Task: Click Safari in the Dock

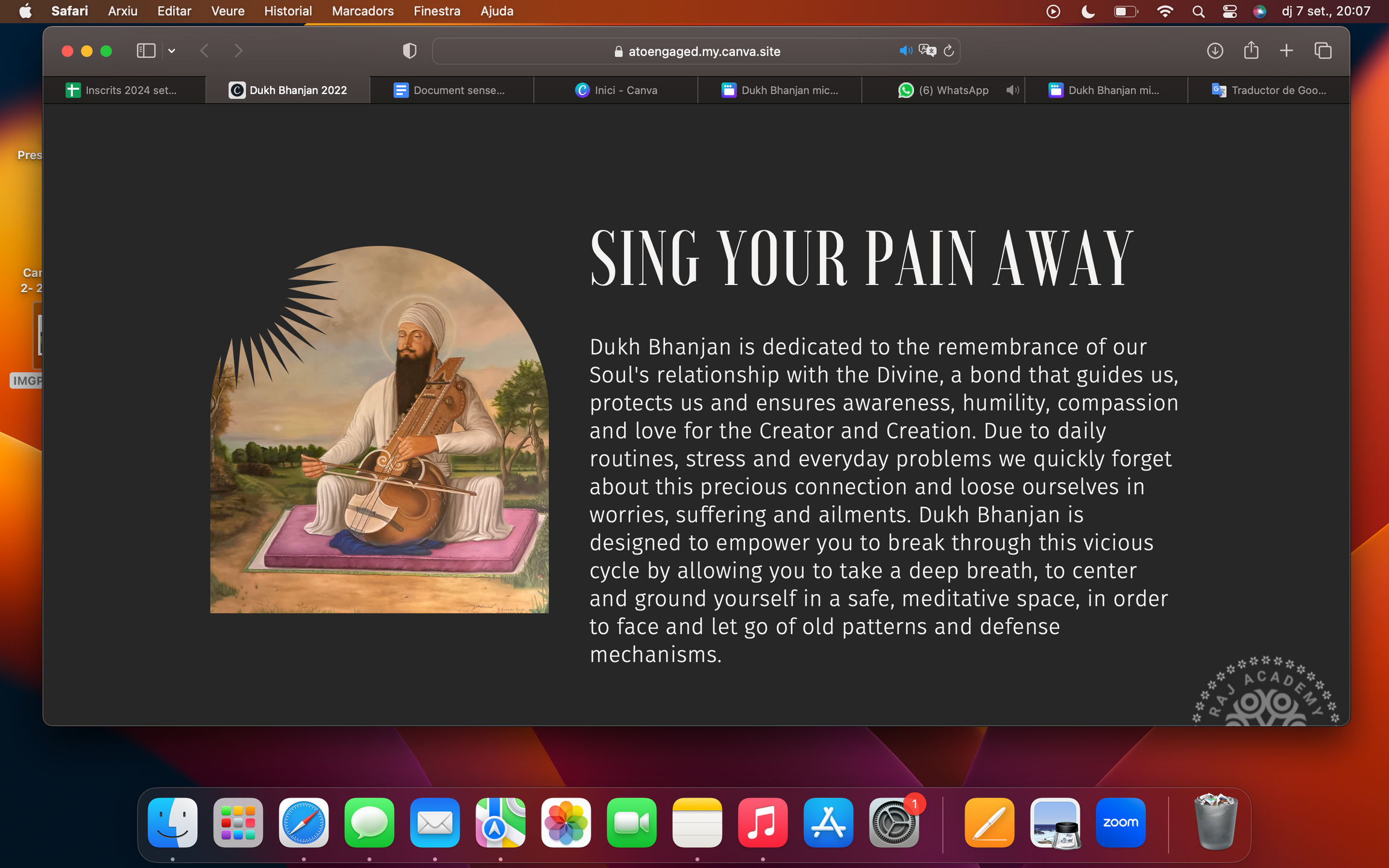Action: pyautogui.click(x=304, y=823)
